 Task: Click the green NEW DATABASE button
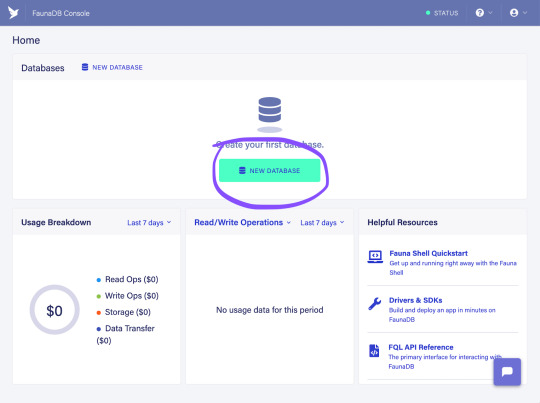tap(270, 170)
